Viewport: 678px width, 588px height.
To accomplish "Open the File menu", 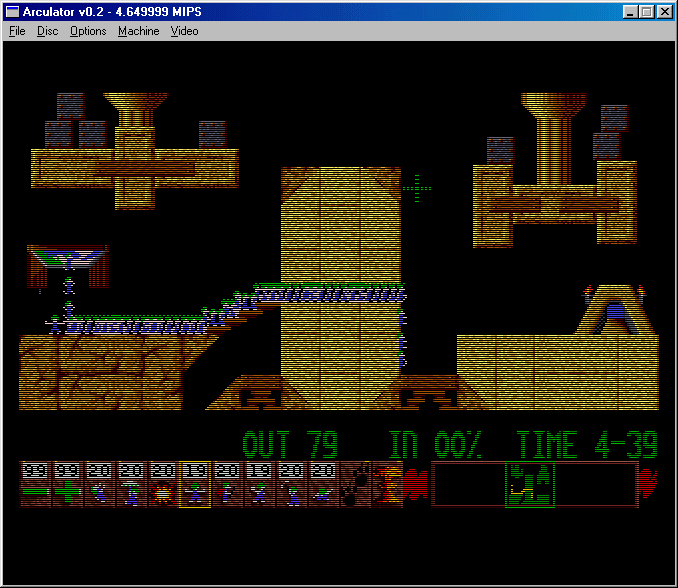I will pos(17,31).
